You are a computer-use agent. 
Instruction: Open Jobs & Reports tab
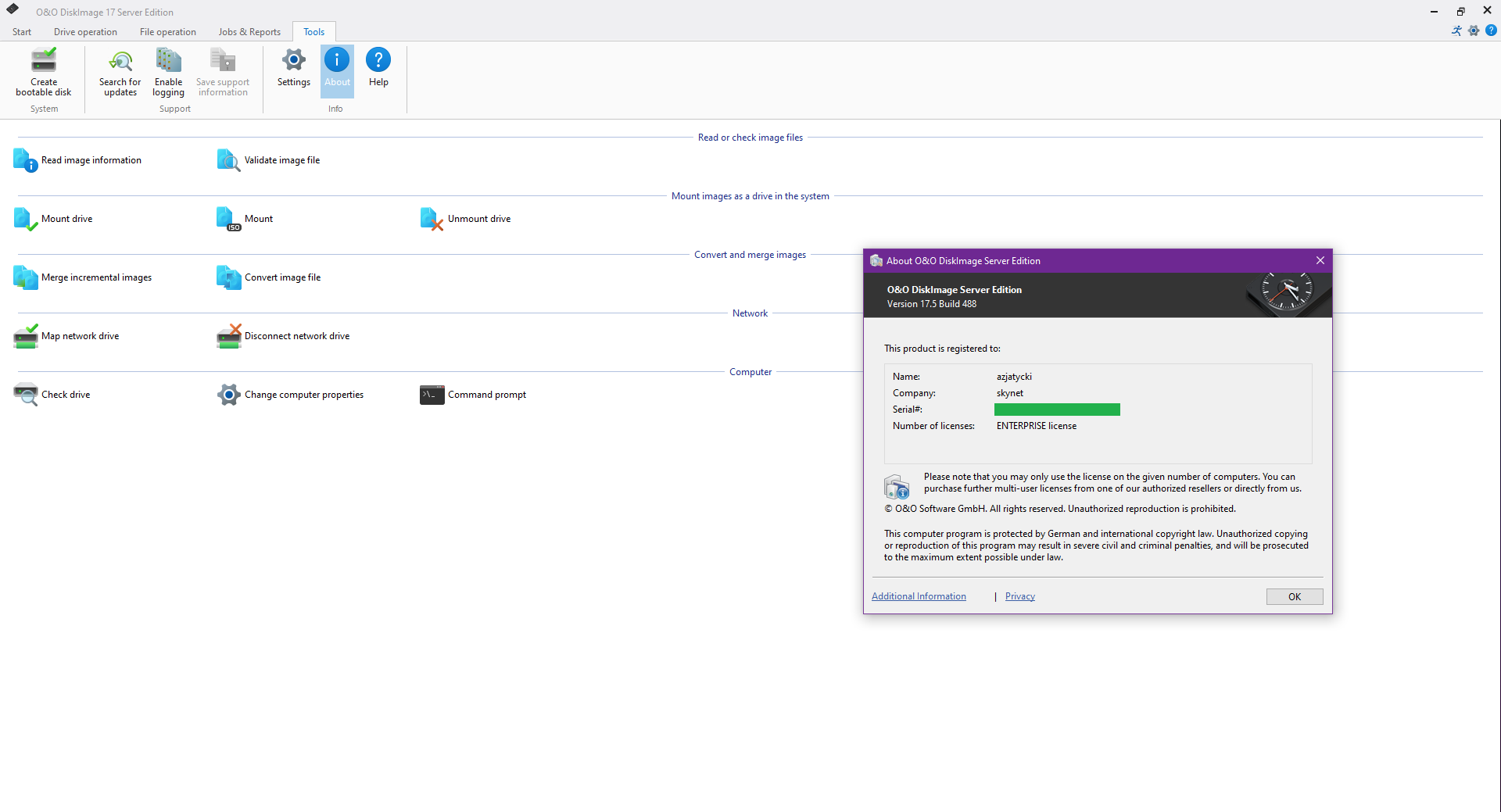coord(249,32)
